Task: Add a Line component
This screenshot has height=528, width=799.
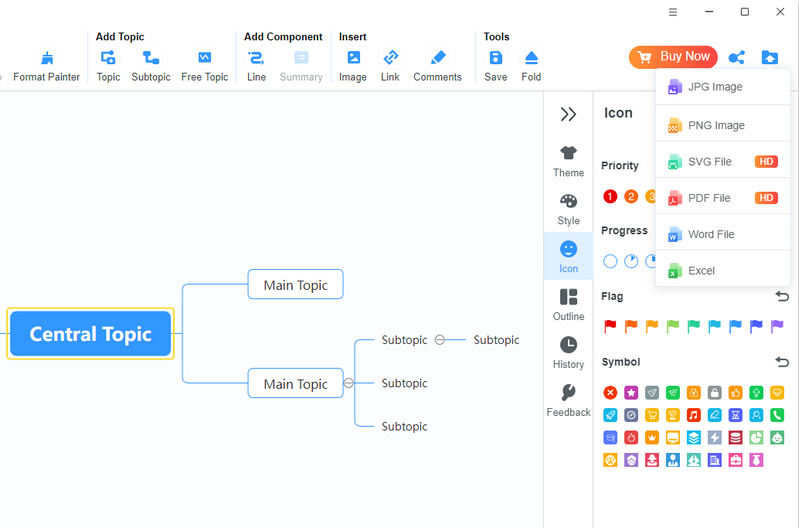Action: click(256, 66)
